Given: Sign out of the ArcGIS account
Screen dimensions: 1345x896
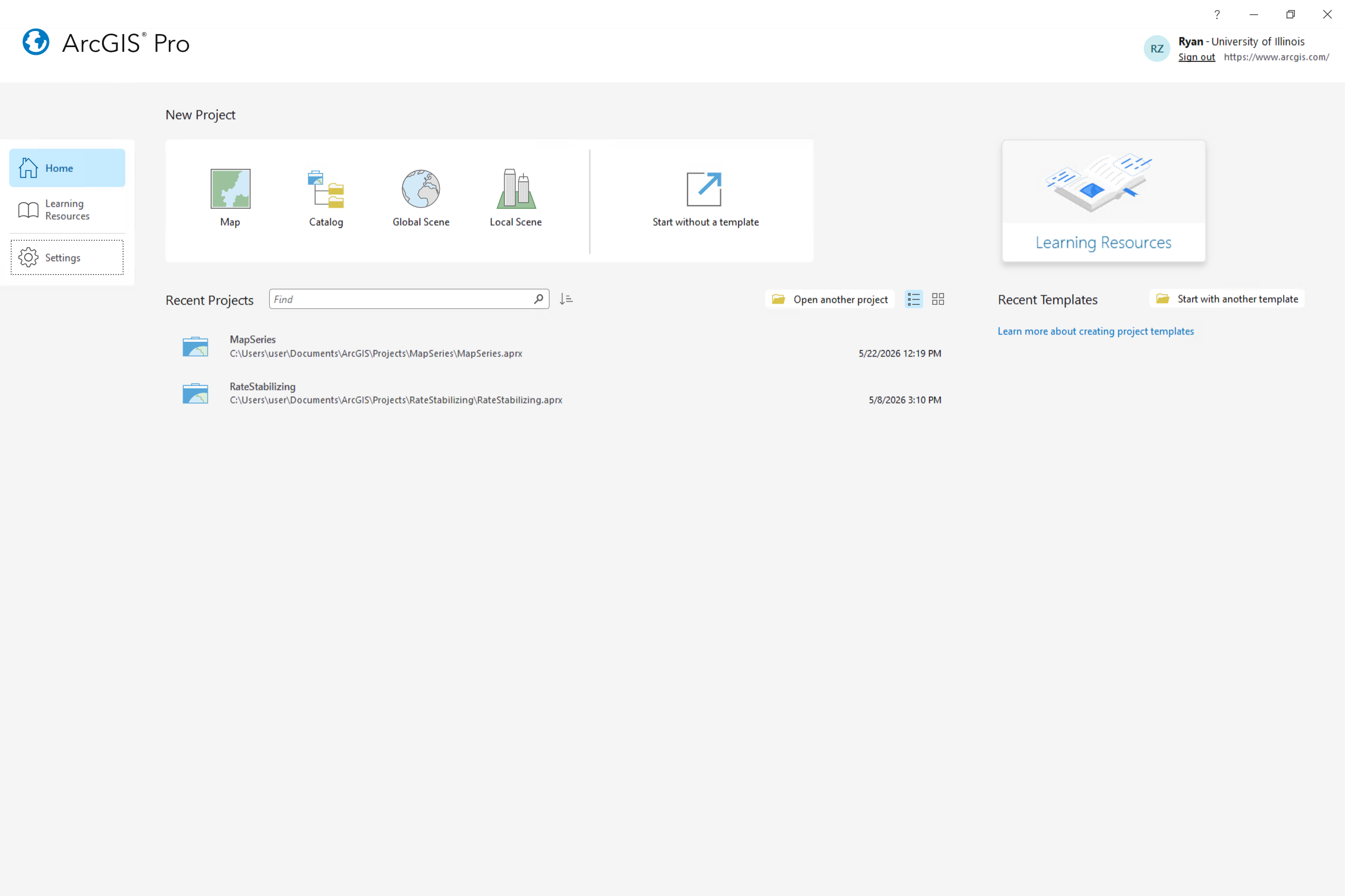Looking at the screenshot, I should [x=1196, y=57].
